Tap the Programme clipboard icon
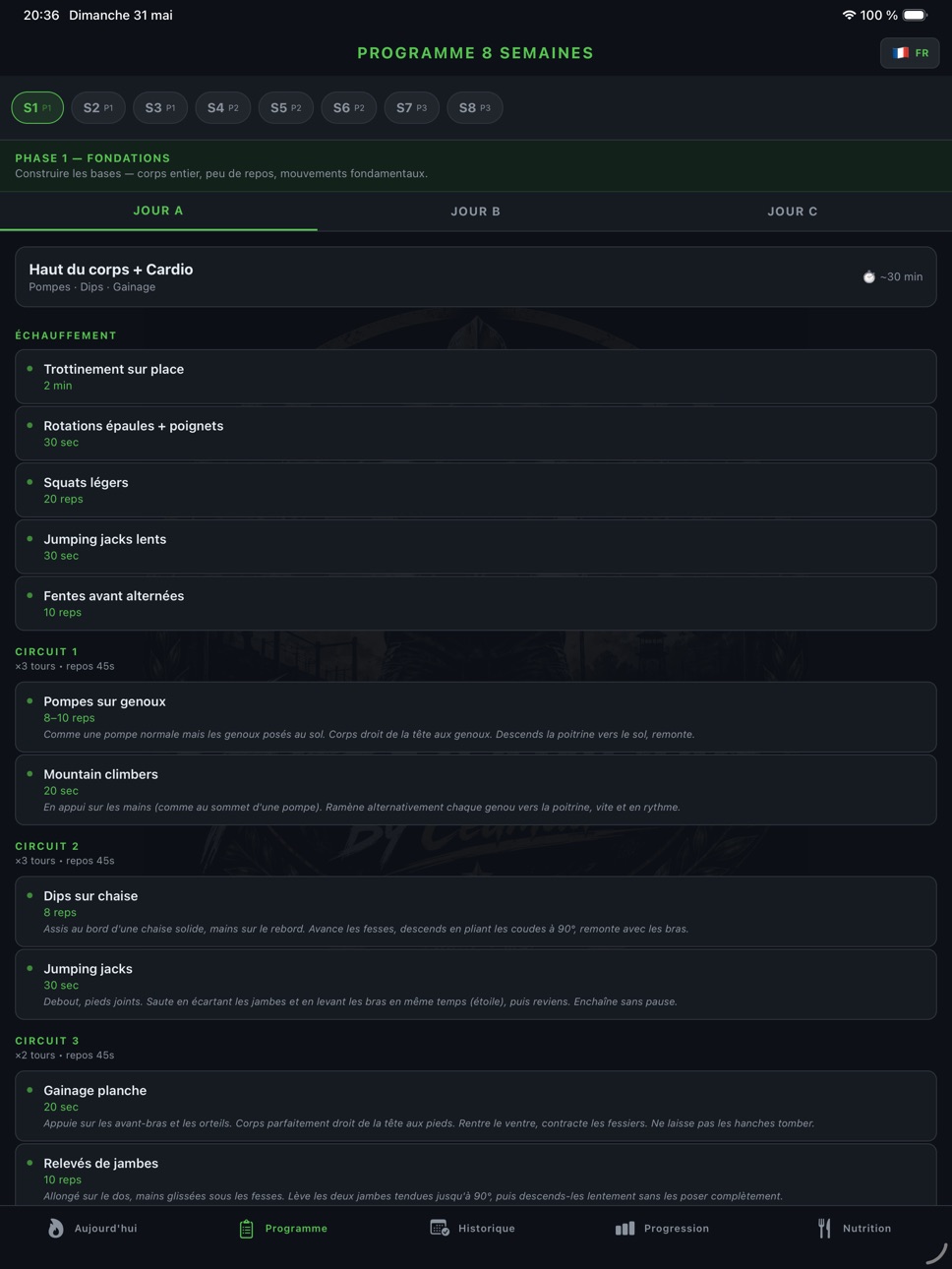 click(x=247, y=1229)
